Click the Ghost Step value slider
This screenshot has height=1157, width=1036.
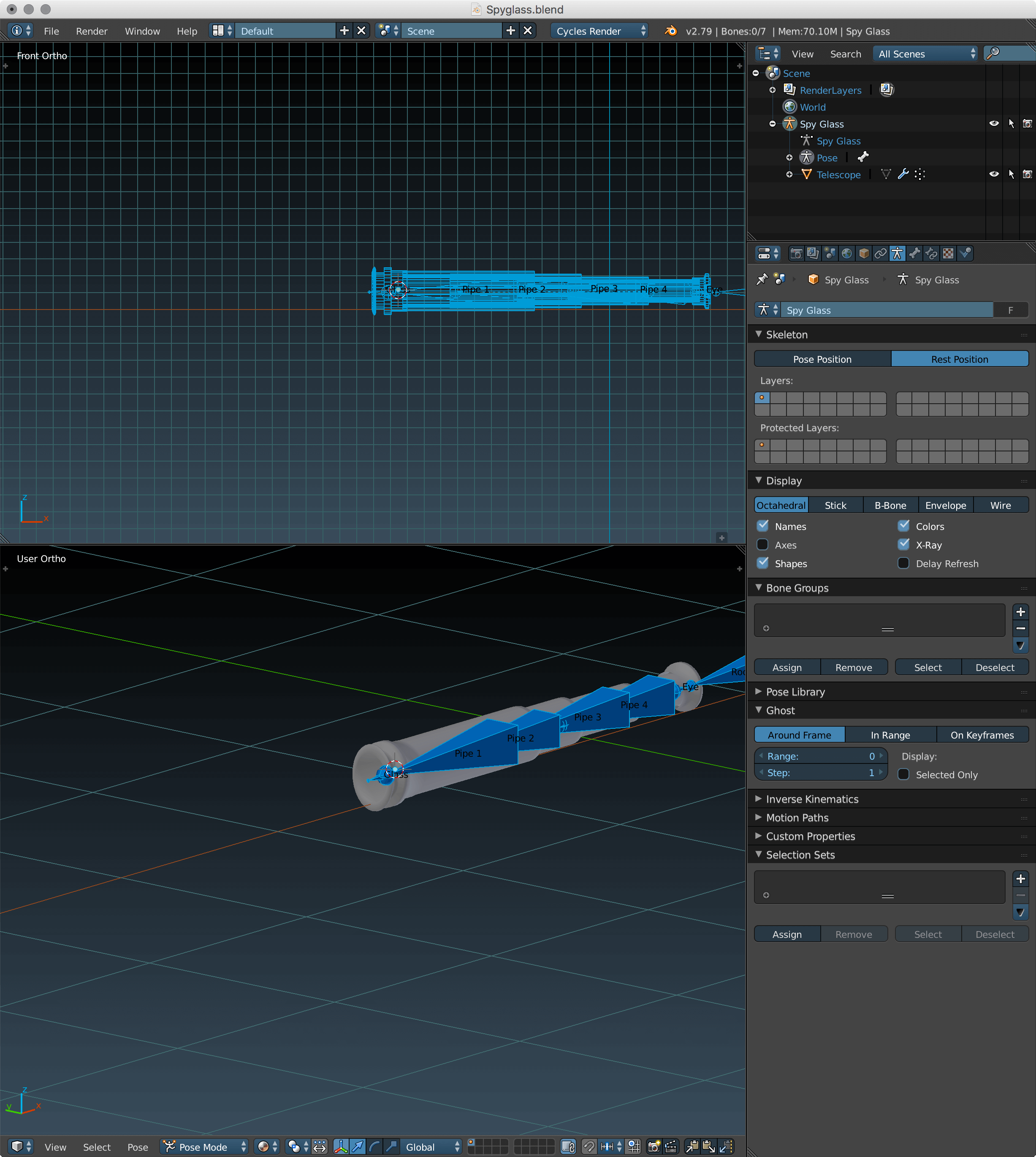820,772
